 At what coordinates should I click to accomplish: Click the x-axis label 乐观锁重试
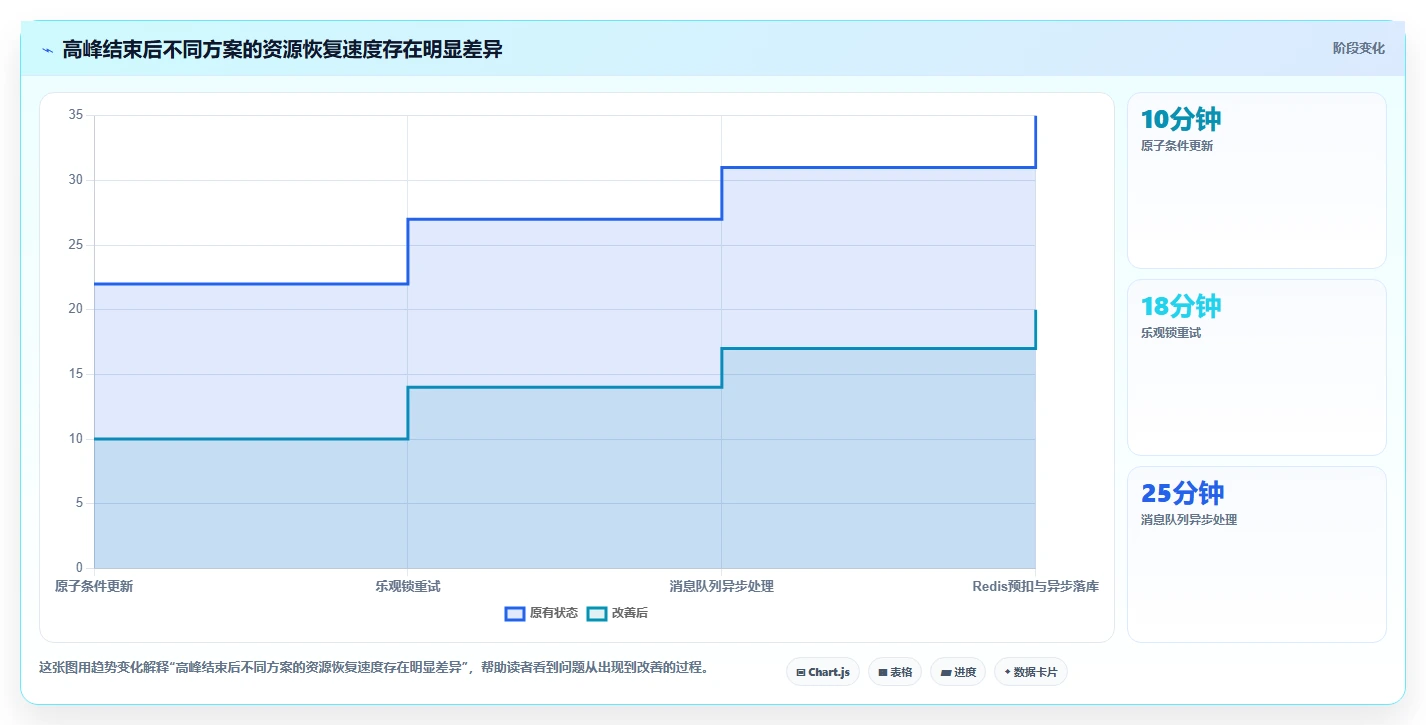click(x=408, y=586)
